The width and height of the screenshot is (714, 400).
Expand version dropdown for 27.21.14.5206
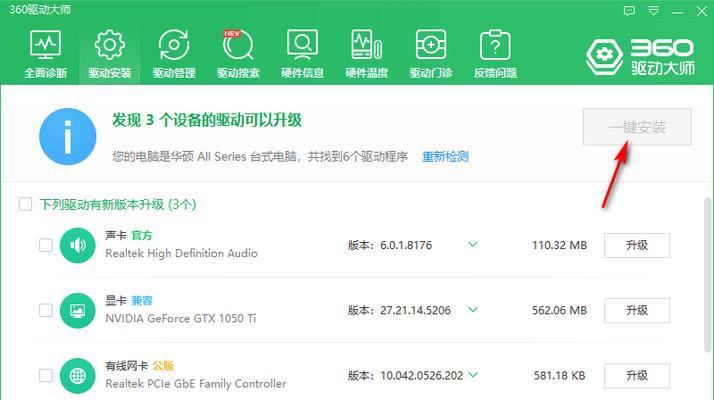point(473,310)
